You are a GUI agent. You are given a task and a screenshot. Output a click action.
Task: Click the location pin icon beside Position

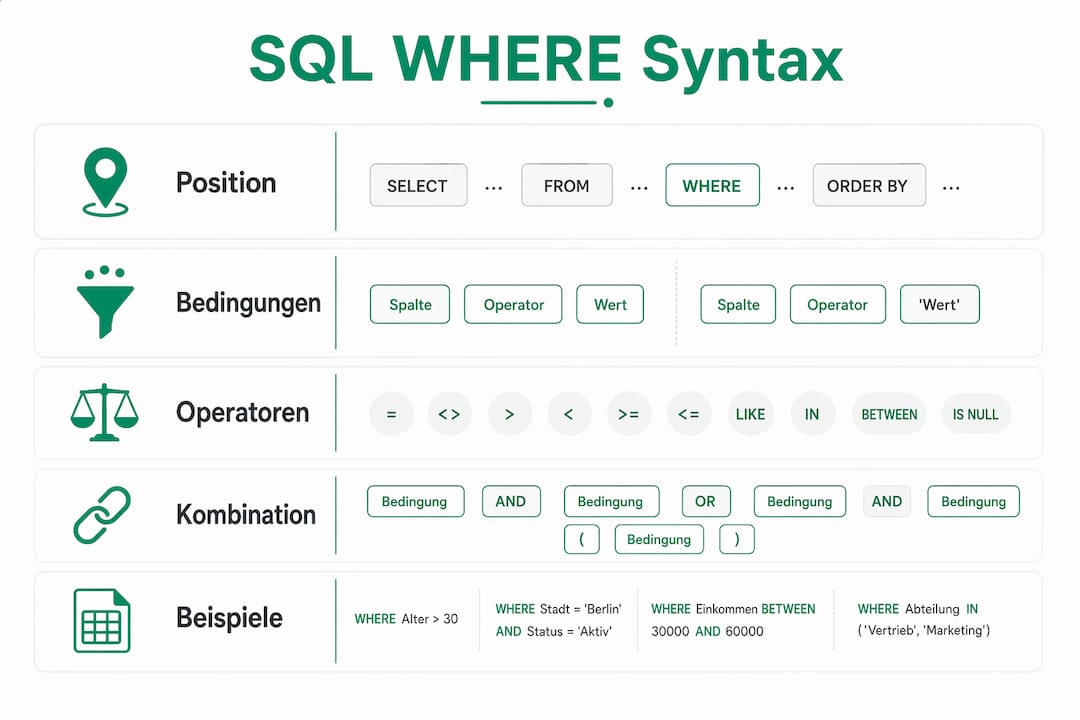pyautogui.click(x=105, y=182)
